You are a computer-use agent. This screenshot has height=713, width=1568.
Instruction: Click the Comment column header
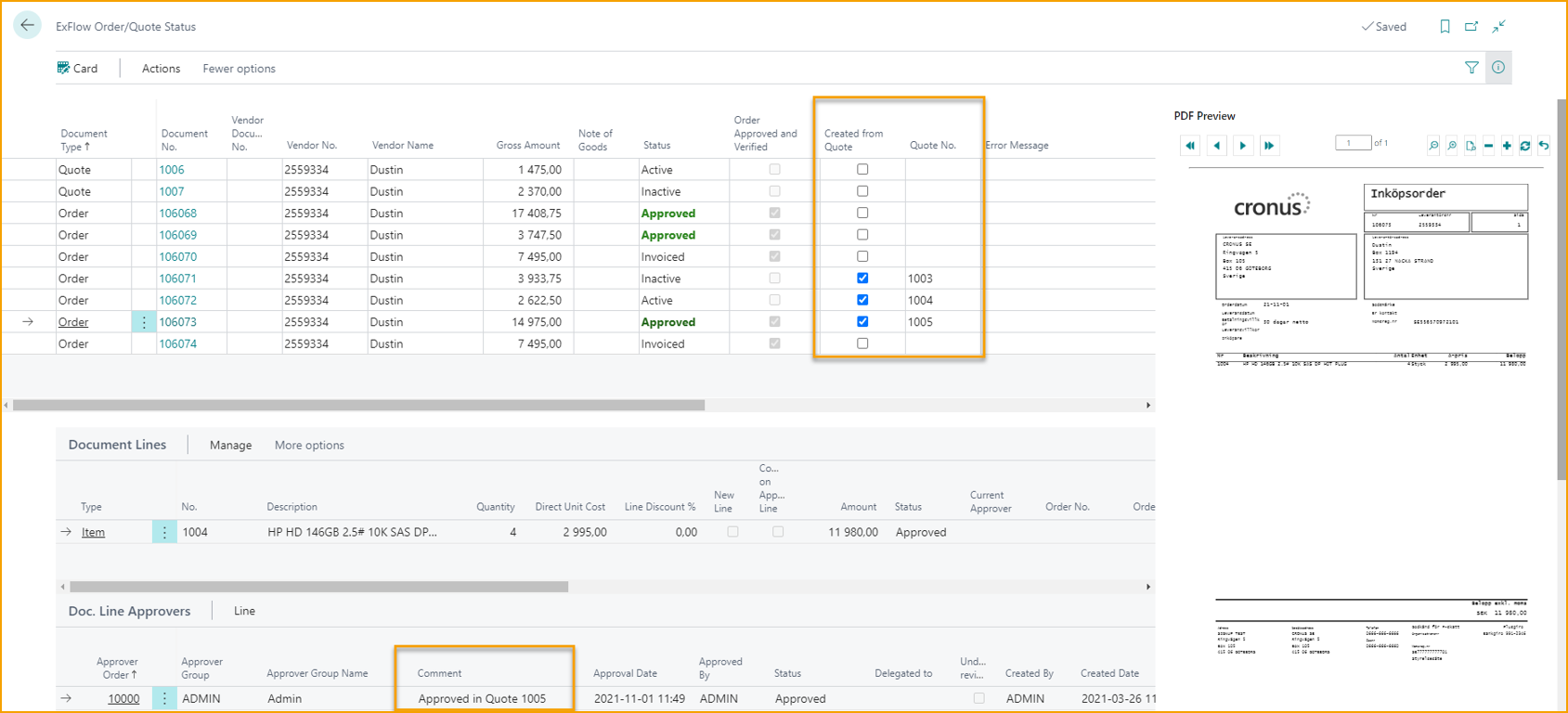[x=439, y=674]
